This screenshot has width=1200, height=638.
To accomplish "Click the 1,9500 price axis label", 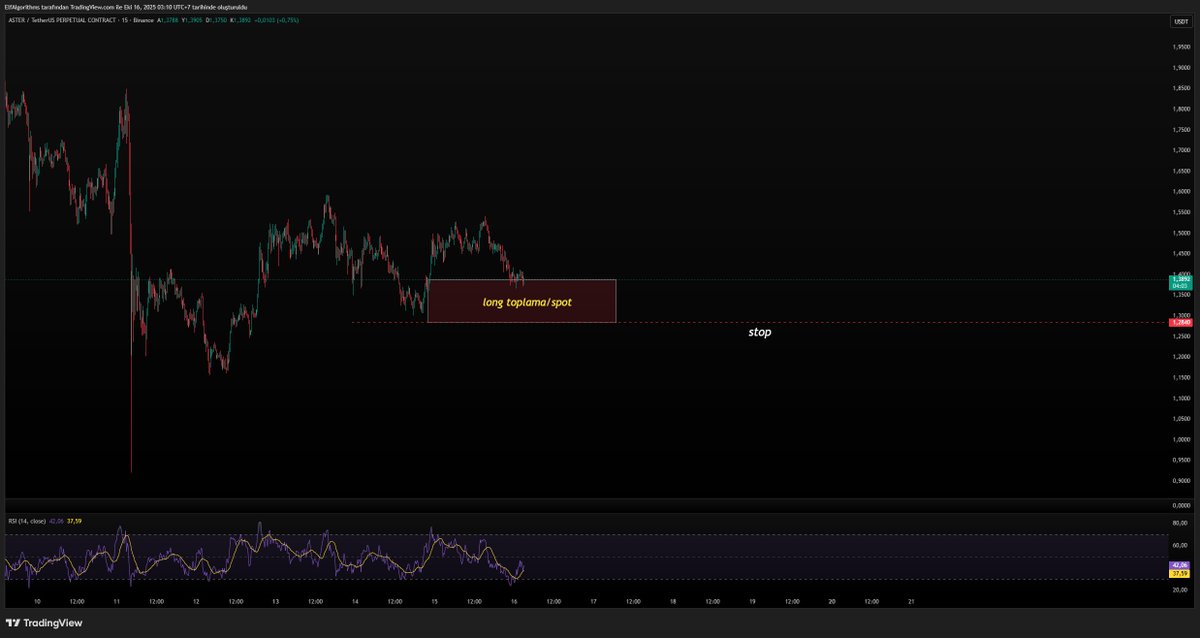I will point(1181,47).
